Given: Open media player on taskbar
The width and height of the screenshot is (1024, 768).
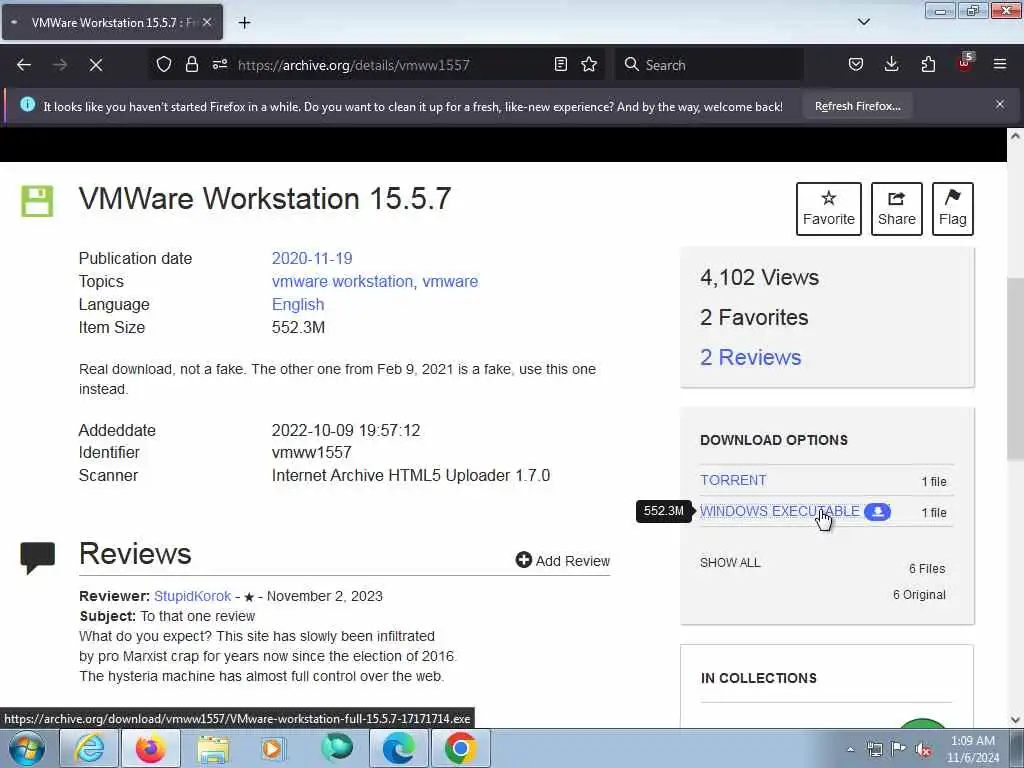Looking at the screenshot, I should point(274,748).
